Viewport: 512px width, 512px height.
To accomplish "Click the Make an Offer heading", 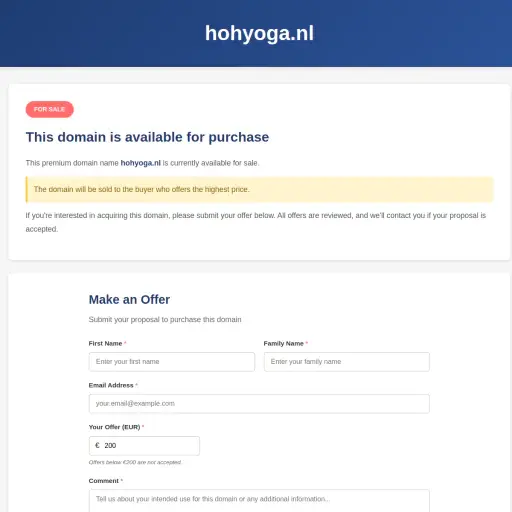I will click(x=129, y=300).
